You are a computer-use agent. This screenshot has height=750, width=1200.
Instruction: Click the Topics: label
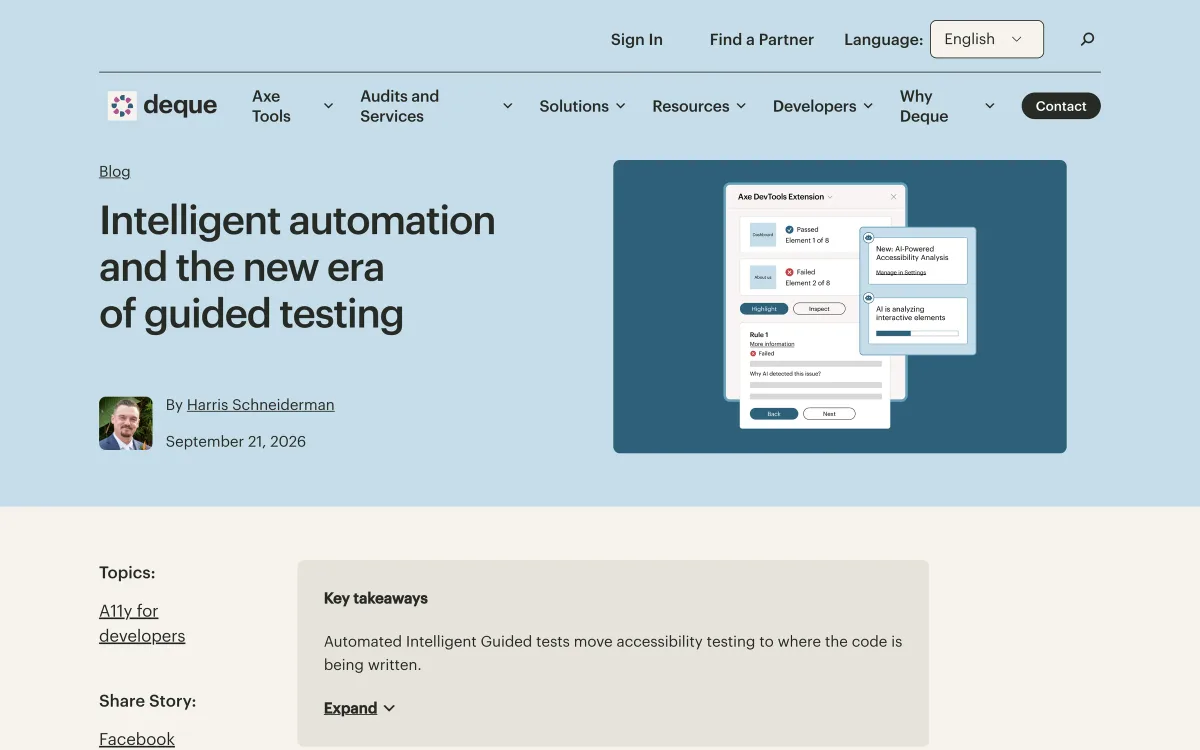point(127,573)
